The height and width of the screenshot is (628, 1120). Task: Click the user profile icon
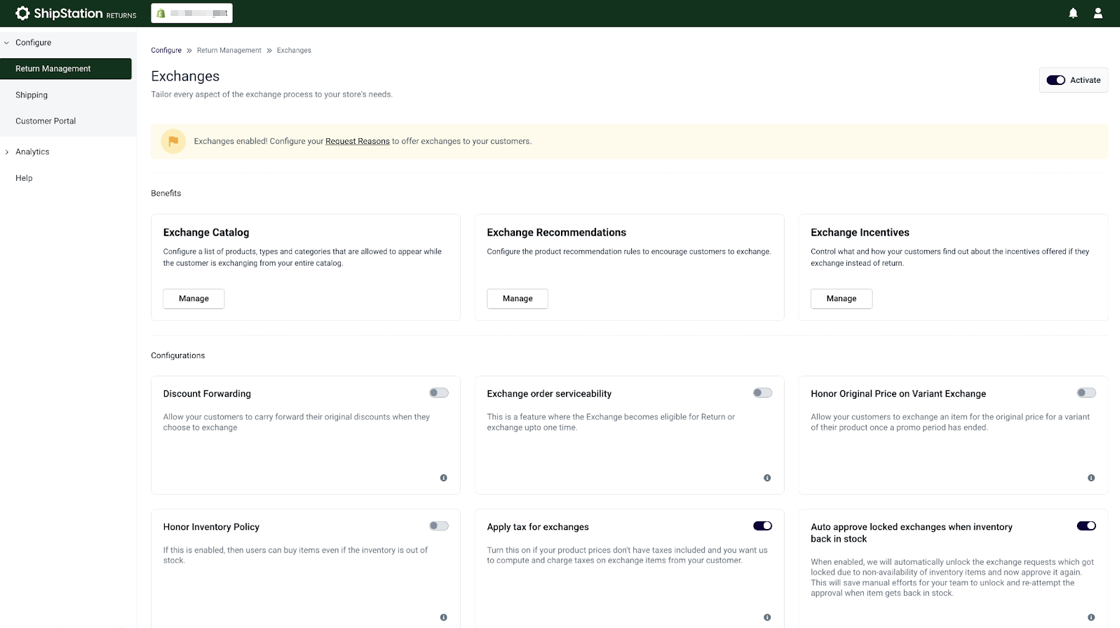(1097, 13)
